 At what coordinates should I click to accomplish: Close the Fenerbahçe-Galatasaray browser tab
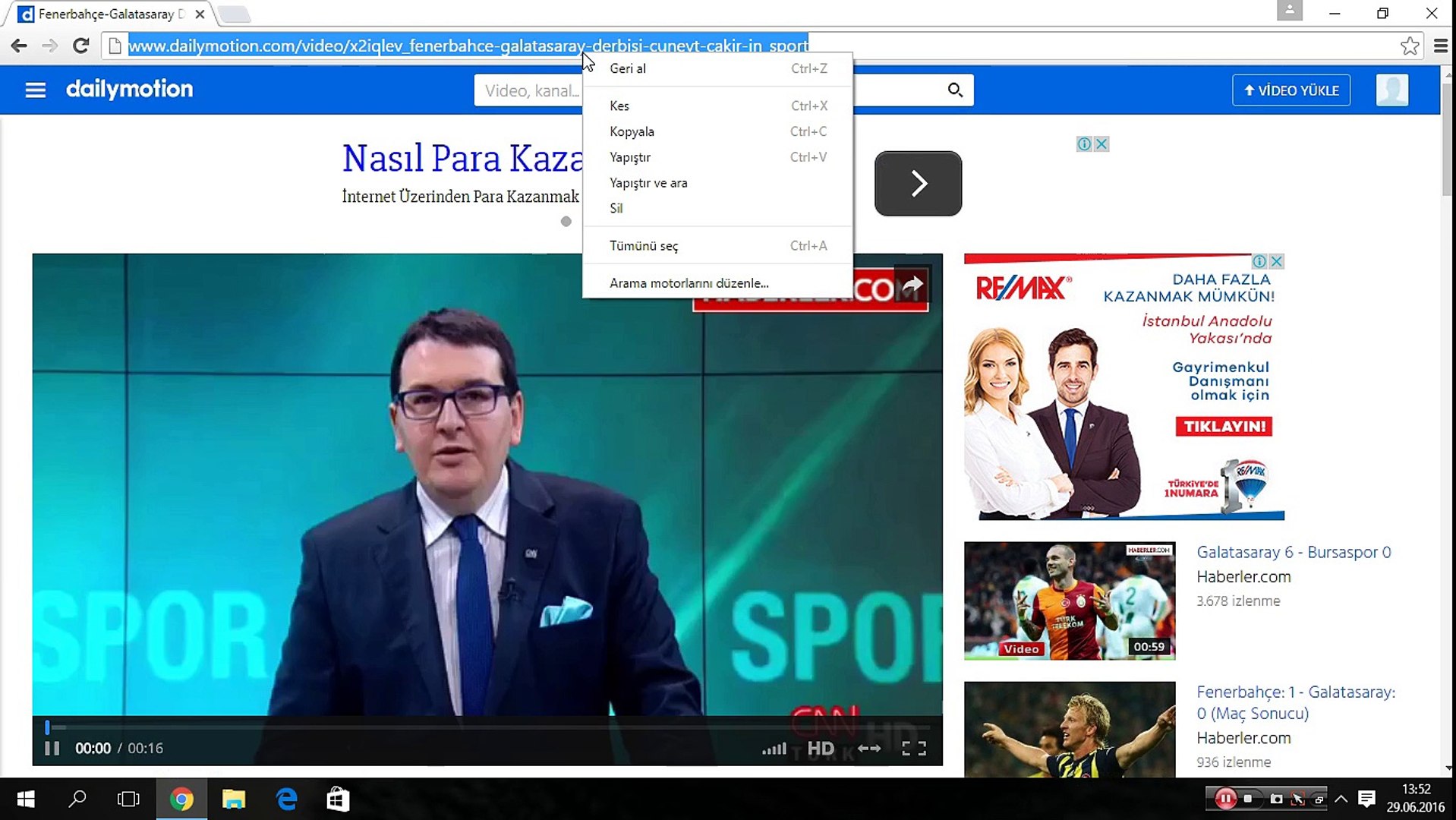click(200, 14)
